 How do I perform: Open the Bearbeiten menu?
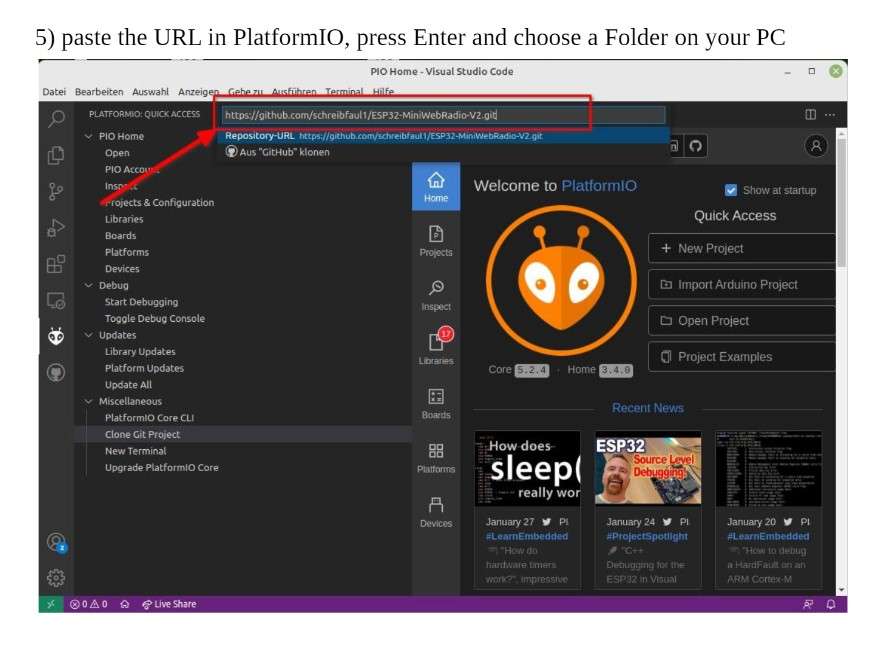(99, 92)
